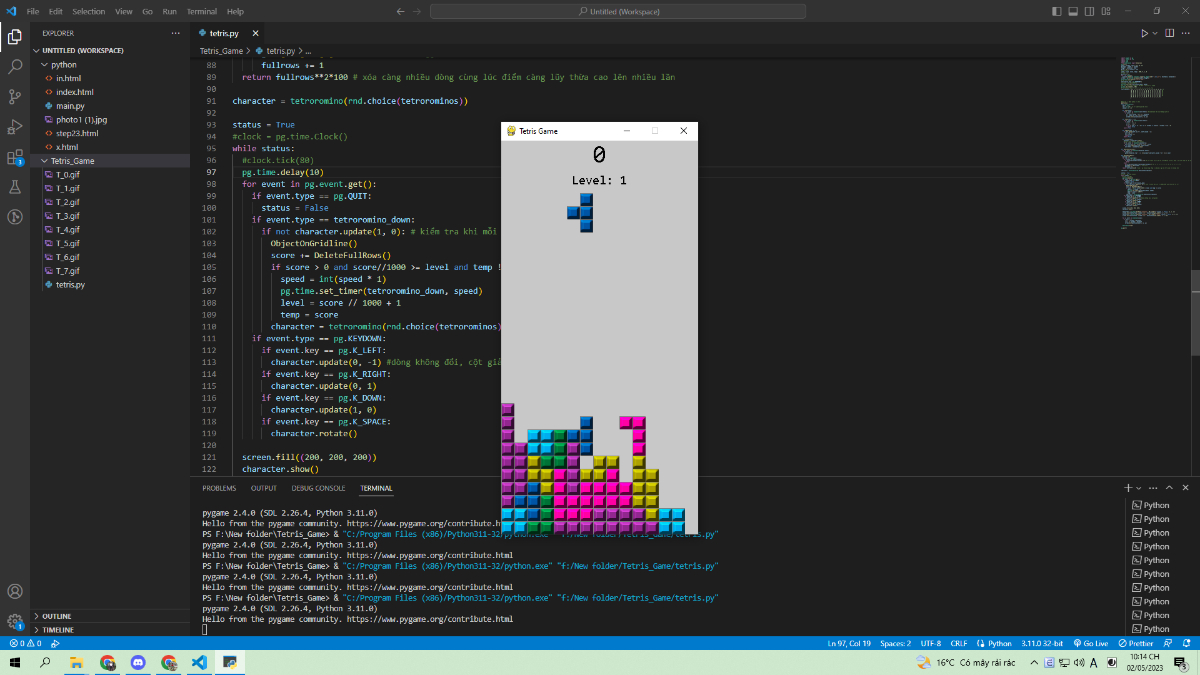This screenshot has height=675, width=1200.
Task: Toggle the bottom panel layout button
Action: click(x=1073, y=11)
